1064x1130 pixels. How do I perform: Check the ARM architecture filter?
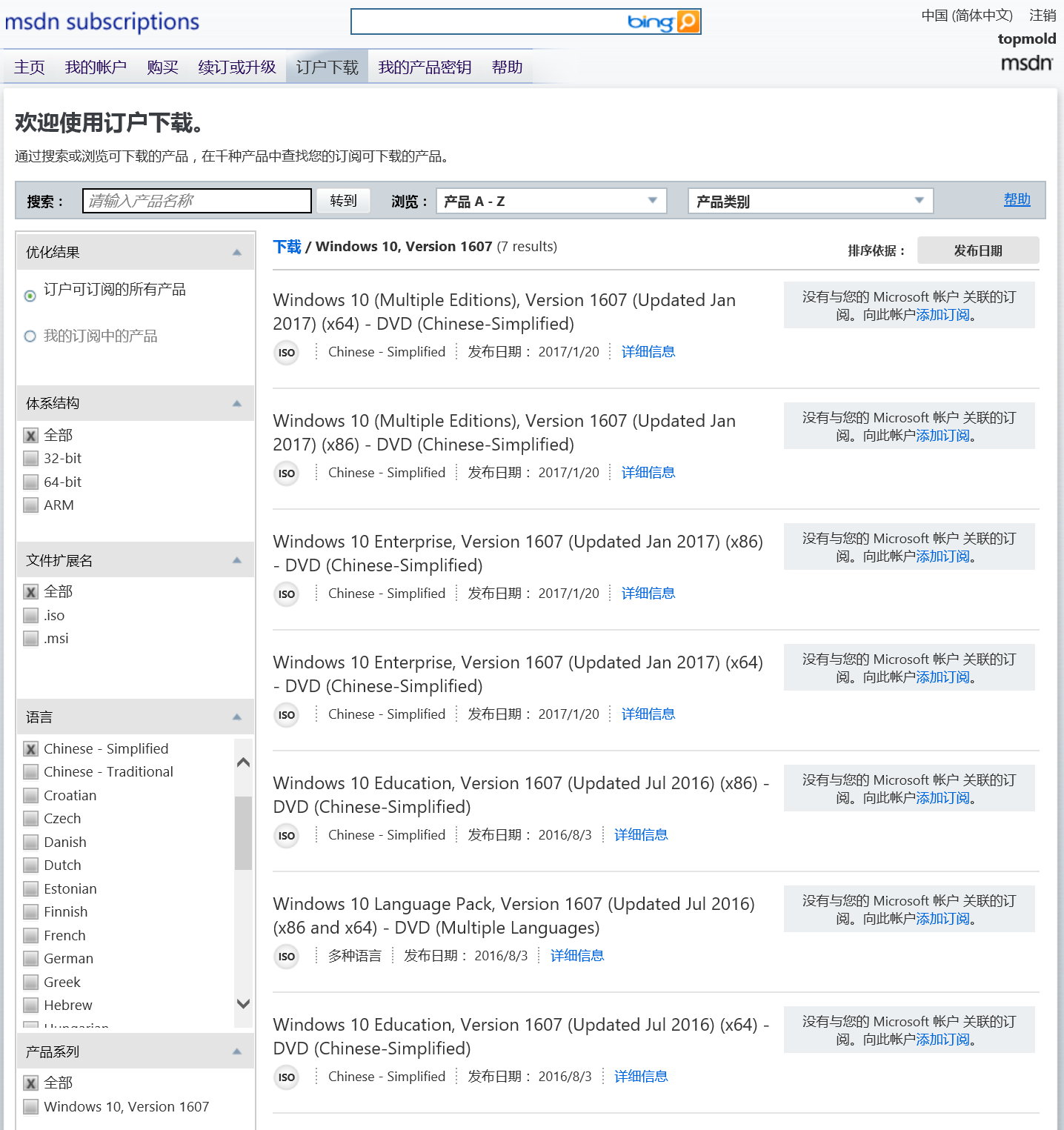coord(30,505)
